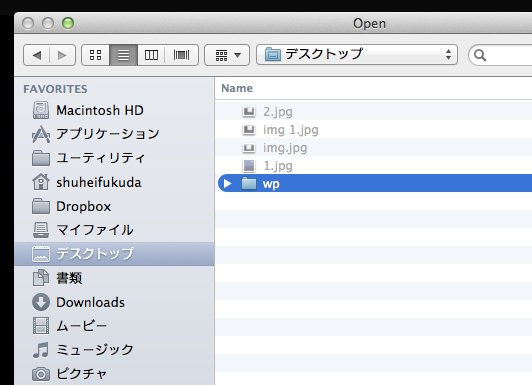This screenshot has height=385, width=532.
Task: Open Downloads in sidebar
Action: point(114,302)
